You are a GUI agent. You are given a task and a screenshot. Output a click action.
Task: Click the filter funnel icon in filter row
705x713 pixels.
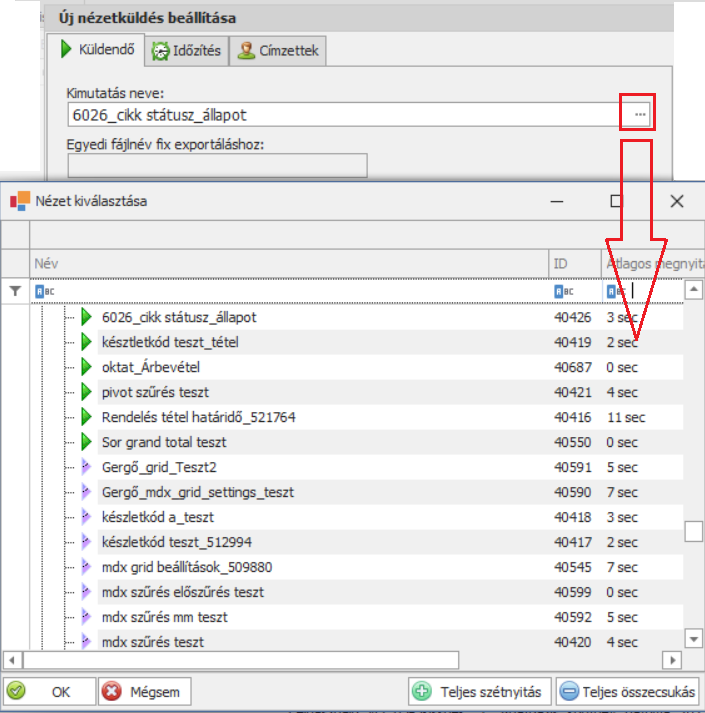coord(14,291)
